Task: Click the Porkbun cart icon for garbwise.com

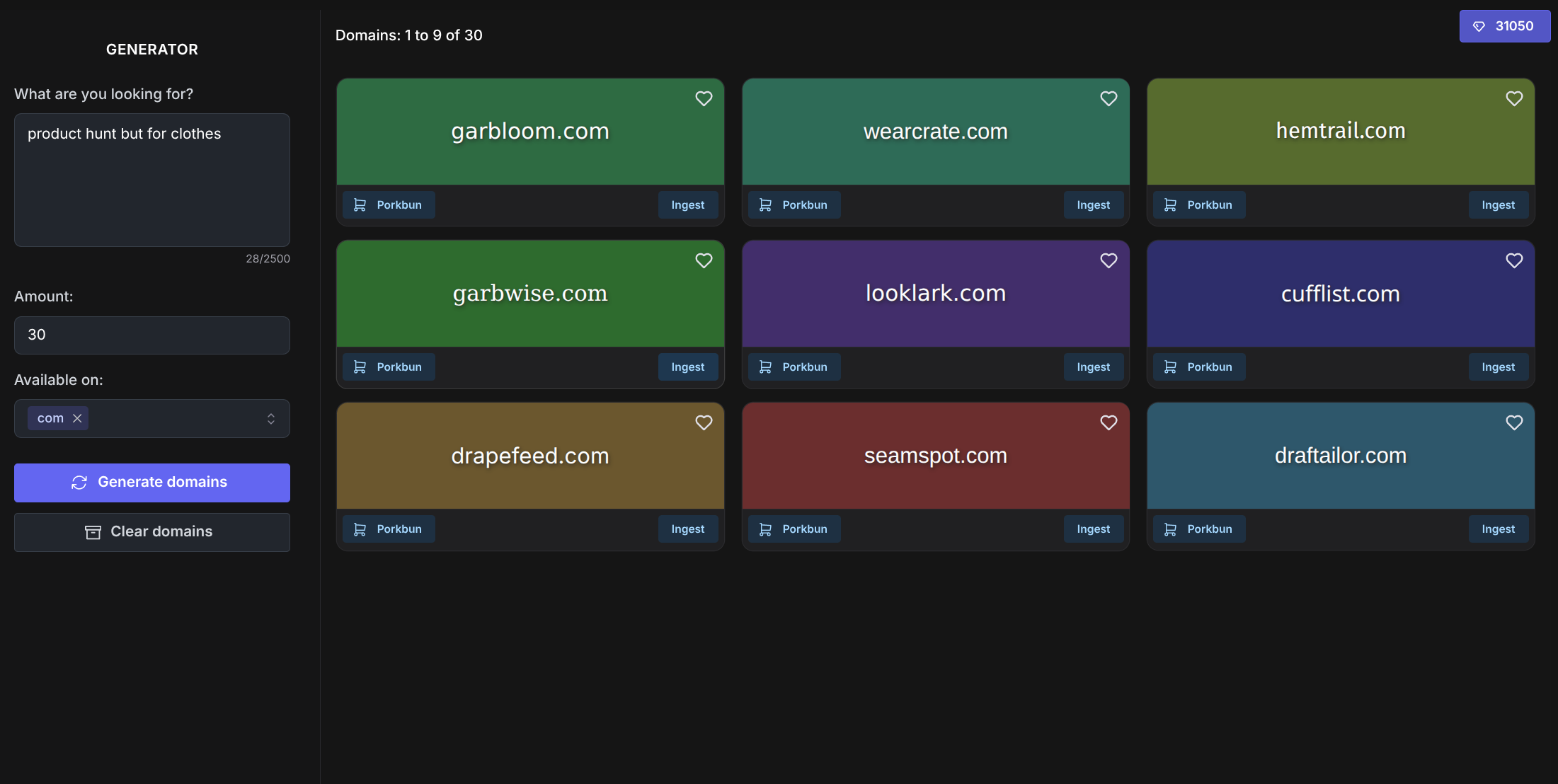Action: [360, 367]
